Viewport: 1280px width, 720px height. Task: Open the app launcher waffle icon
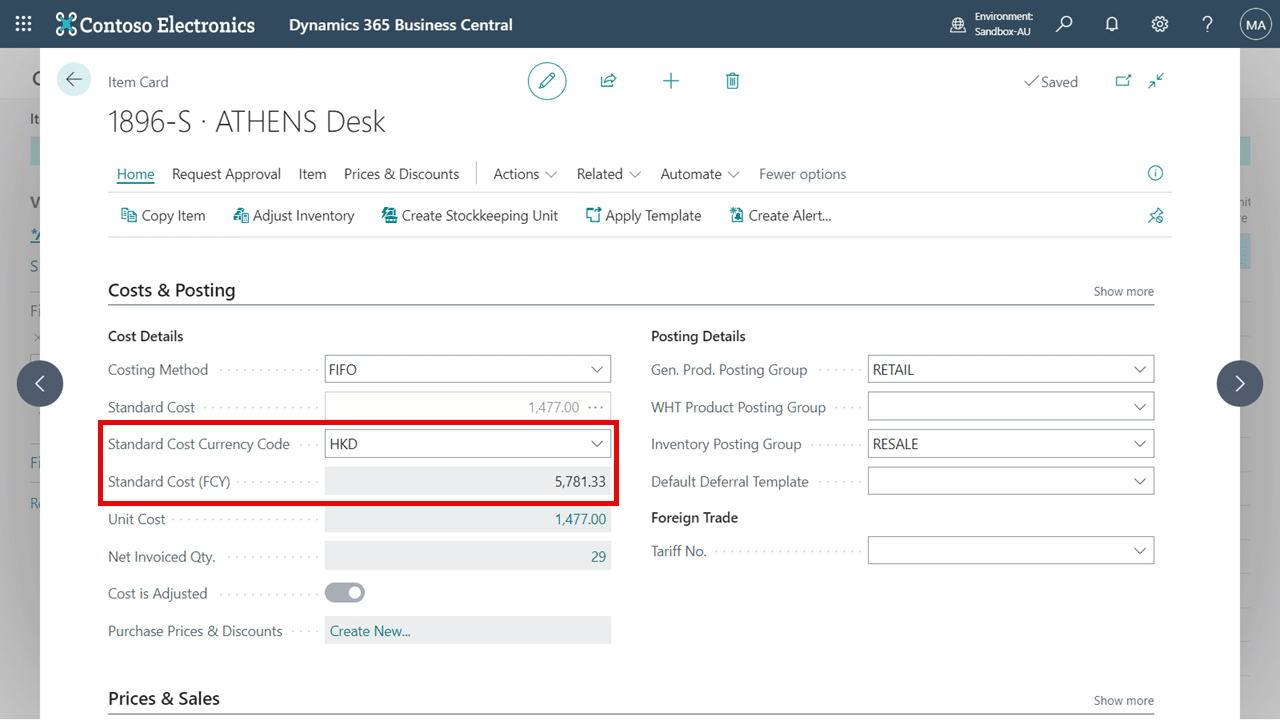[23, 24]
